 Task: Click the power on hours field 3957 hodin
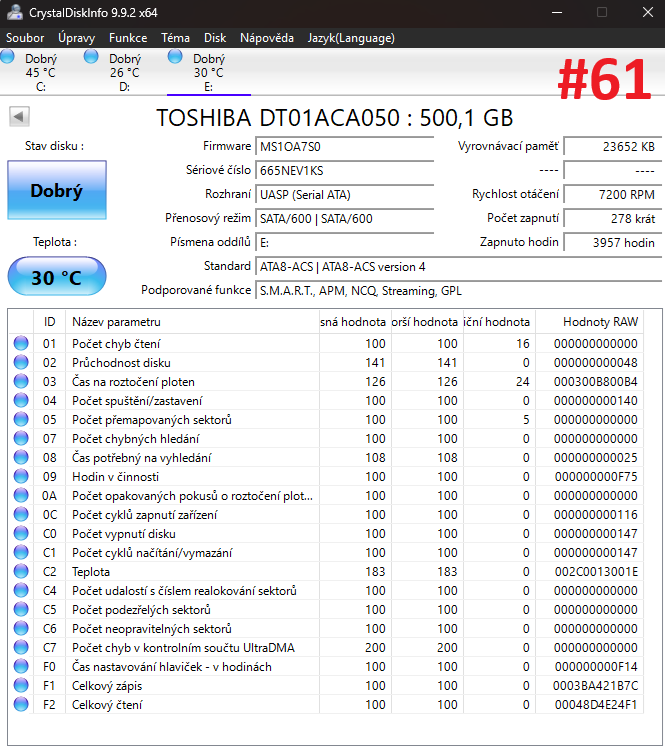click(613, 242)
